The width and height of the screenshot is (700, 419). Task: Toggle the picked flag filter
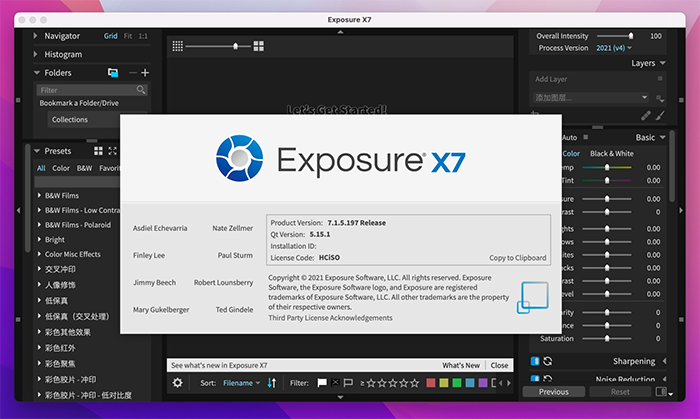tap(322, 383)
